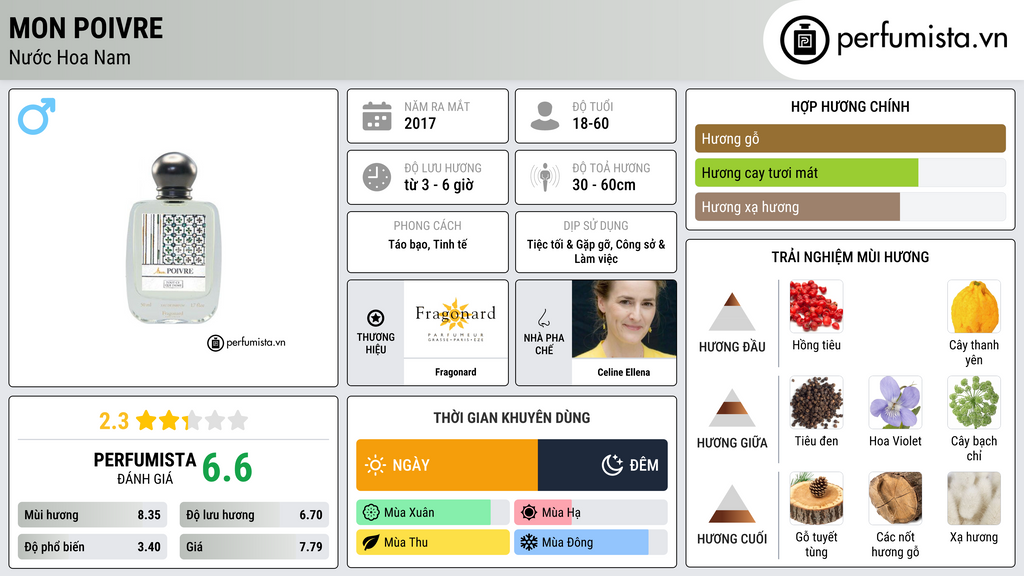1024x576 pixels.
Task: Select the Hồng tiêu pink pepper image
Action: (x=816, y=306)
